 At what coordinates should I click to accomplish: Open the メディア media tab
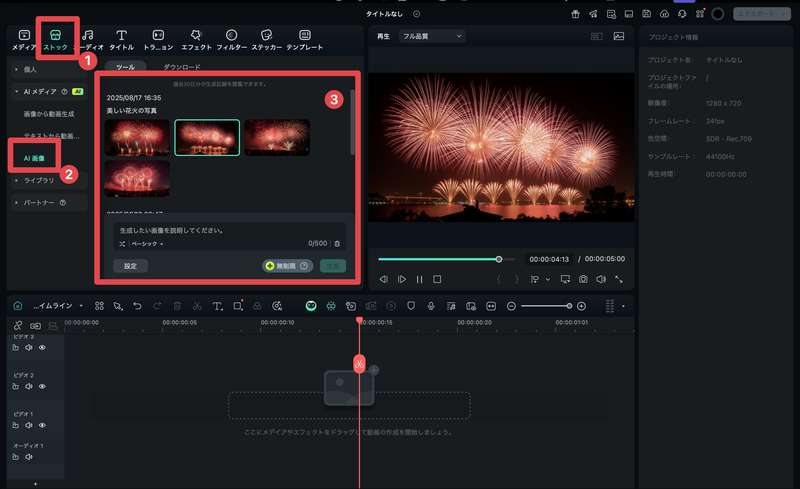(23, 40)
